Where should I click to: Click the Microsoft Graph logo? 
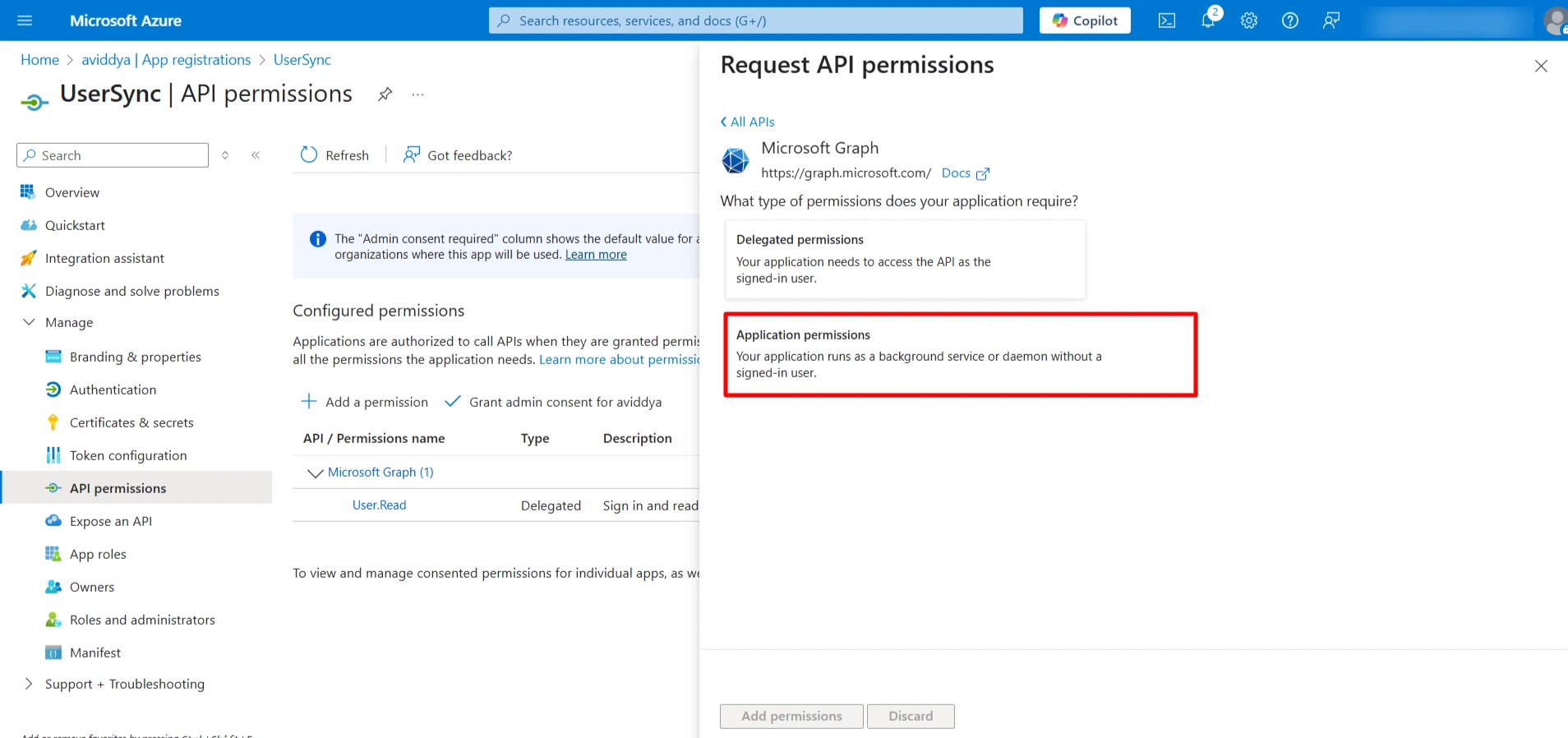[x=736, y=160]
